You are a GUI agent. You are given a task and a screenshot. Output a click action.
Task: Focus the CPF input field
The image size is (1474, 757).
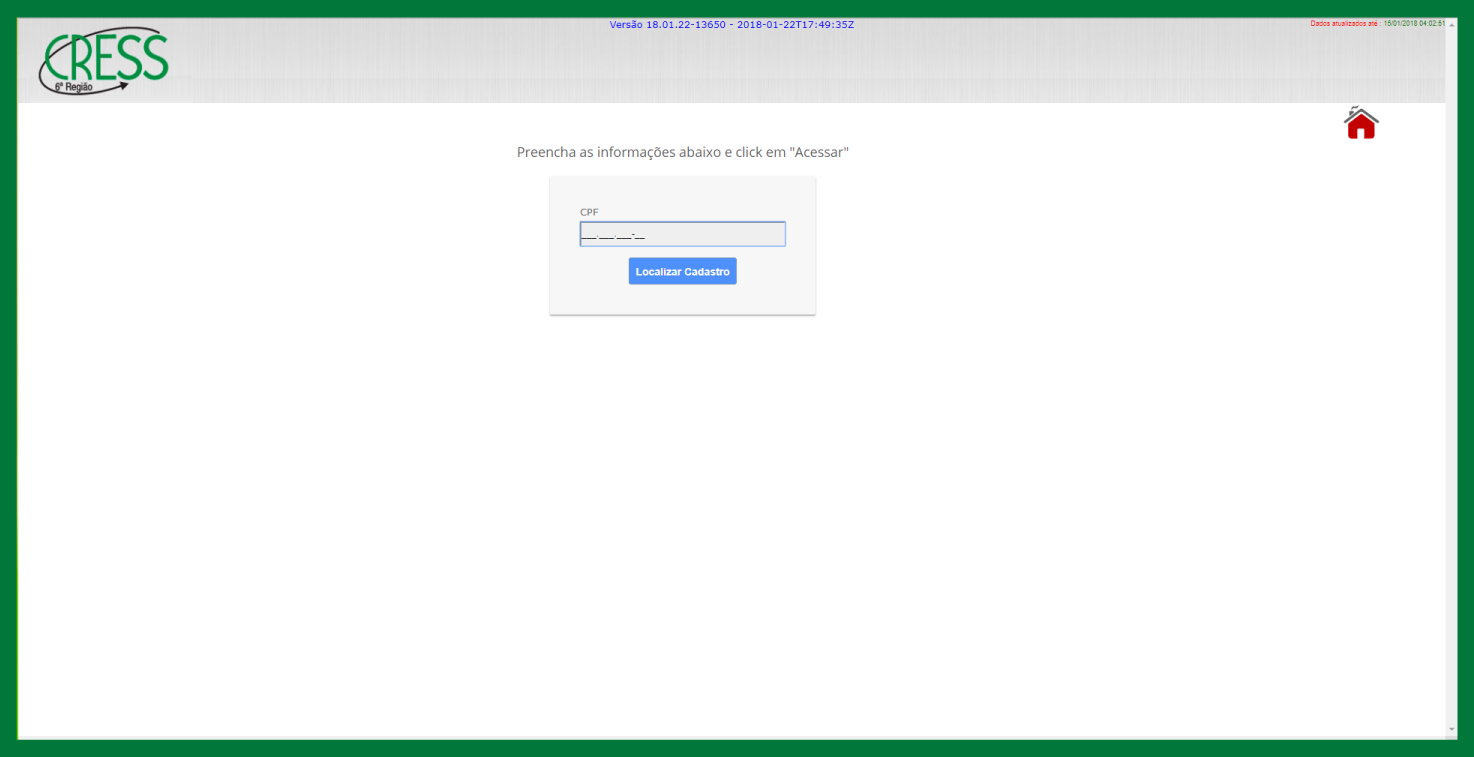pos(682,234)
